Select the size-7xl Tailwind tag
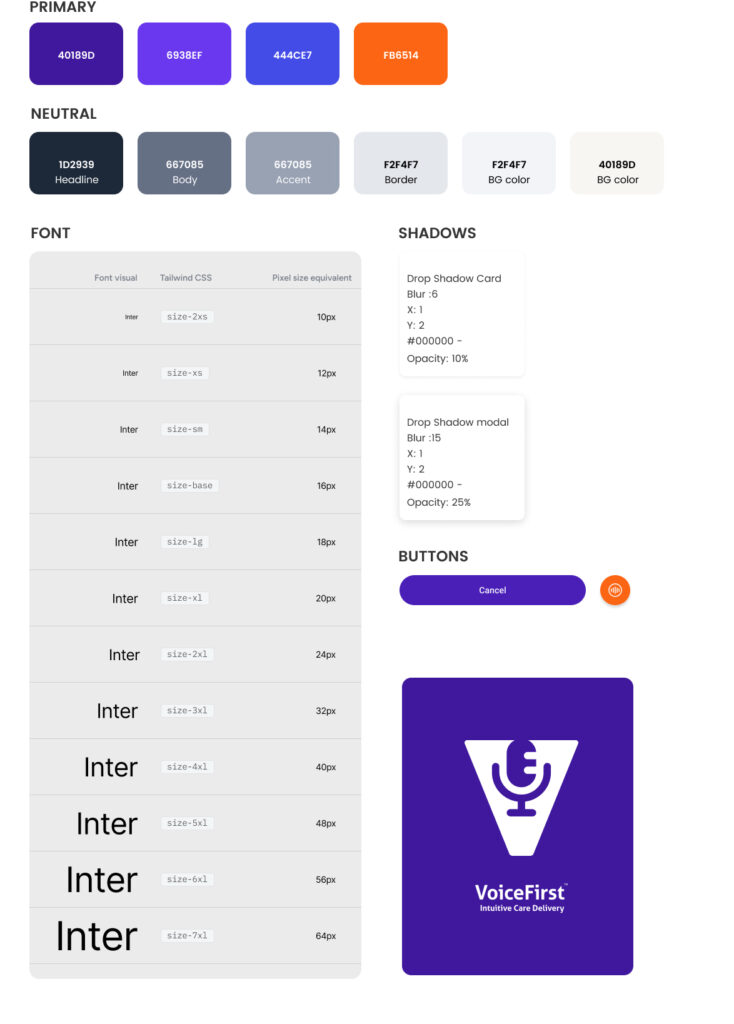 [187, 936]
